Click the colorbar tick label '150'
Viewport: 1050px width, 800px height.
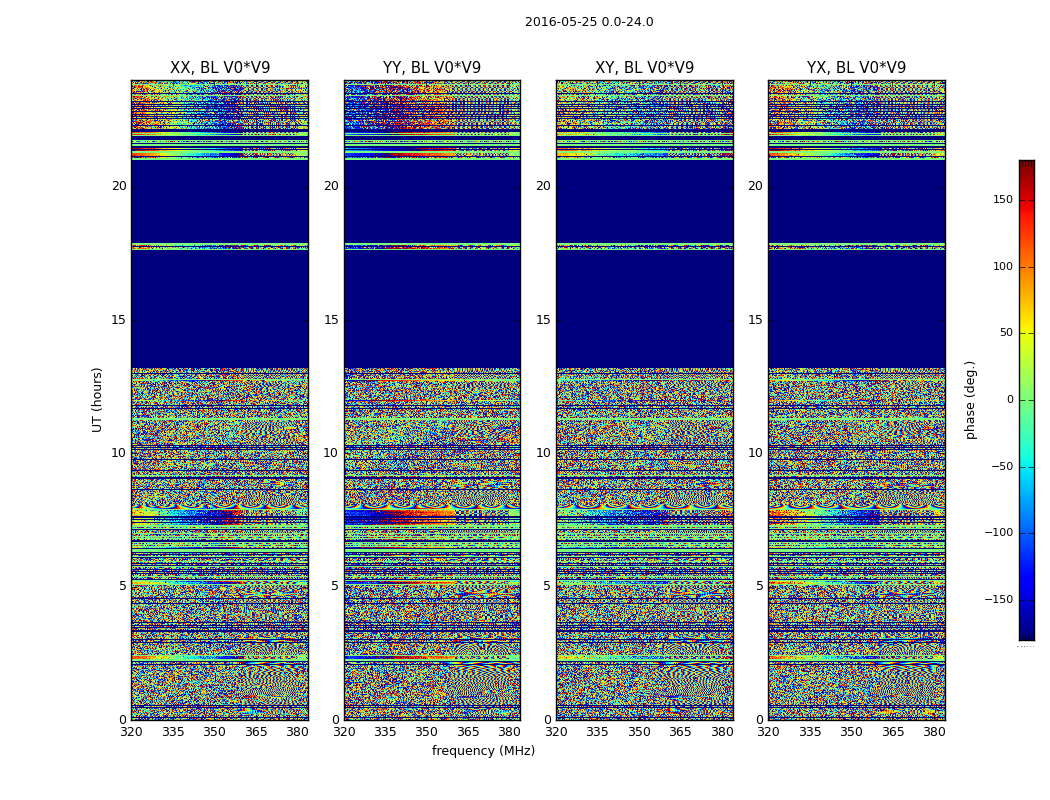tap(1003, 199)
